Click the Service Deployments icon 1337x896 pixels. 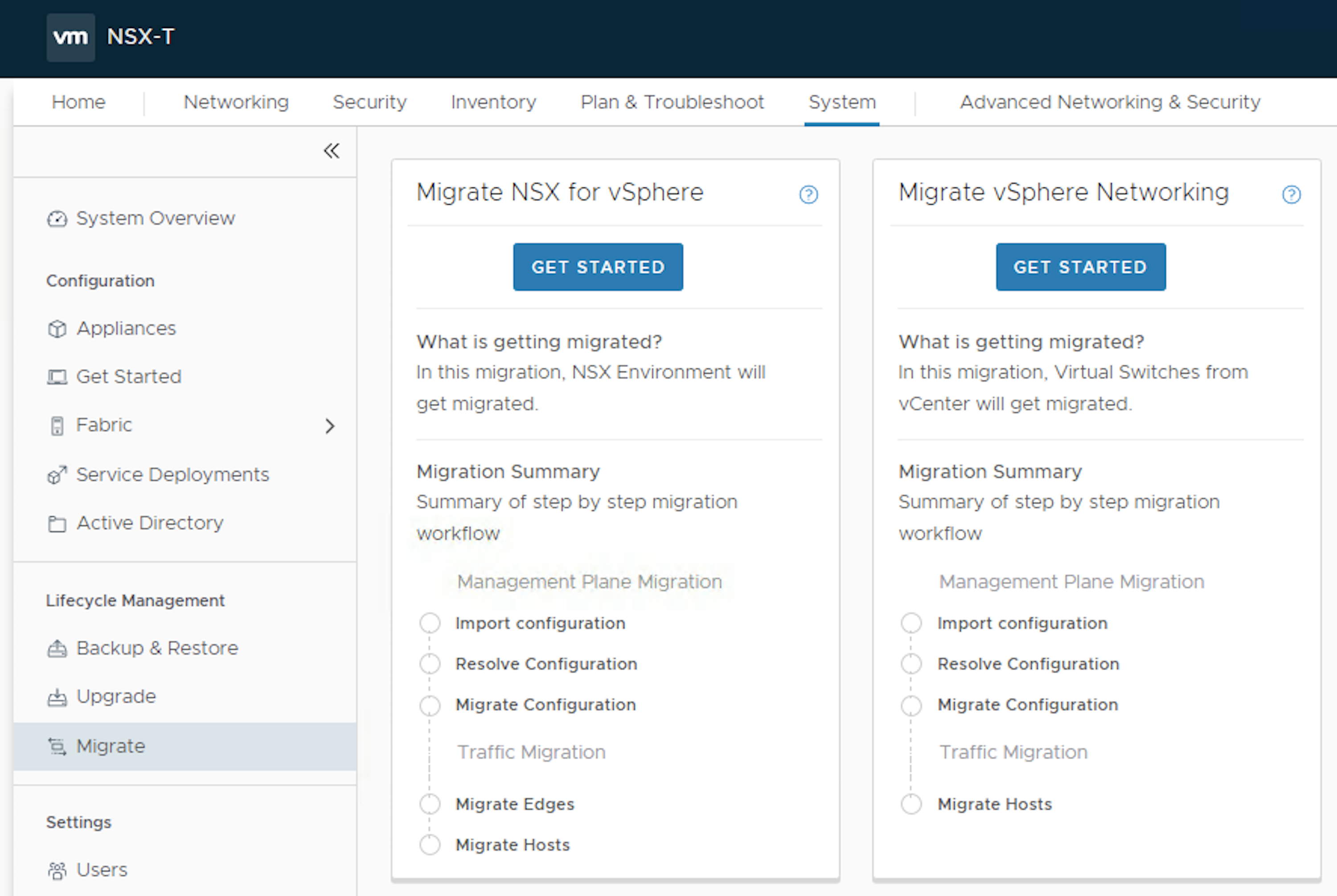(56, 473)
